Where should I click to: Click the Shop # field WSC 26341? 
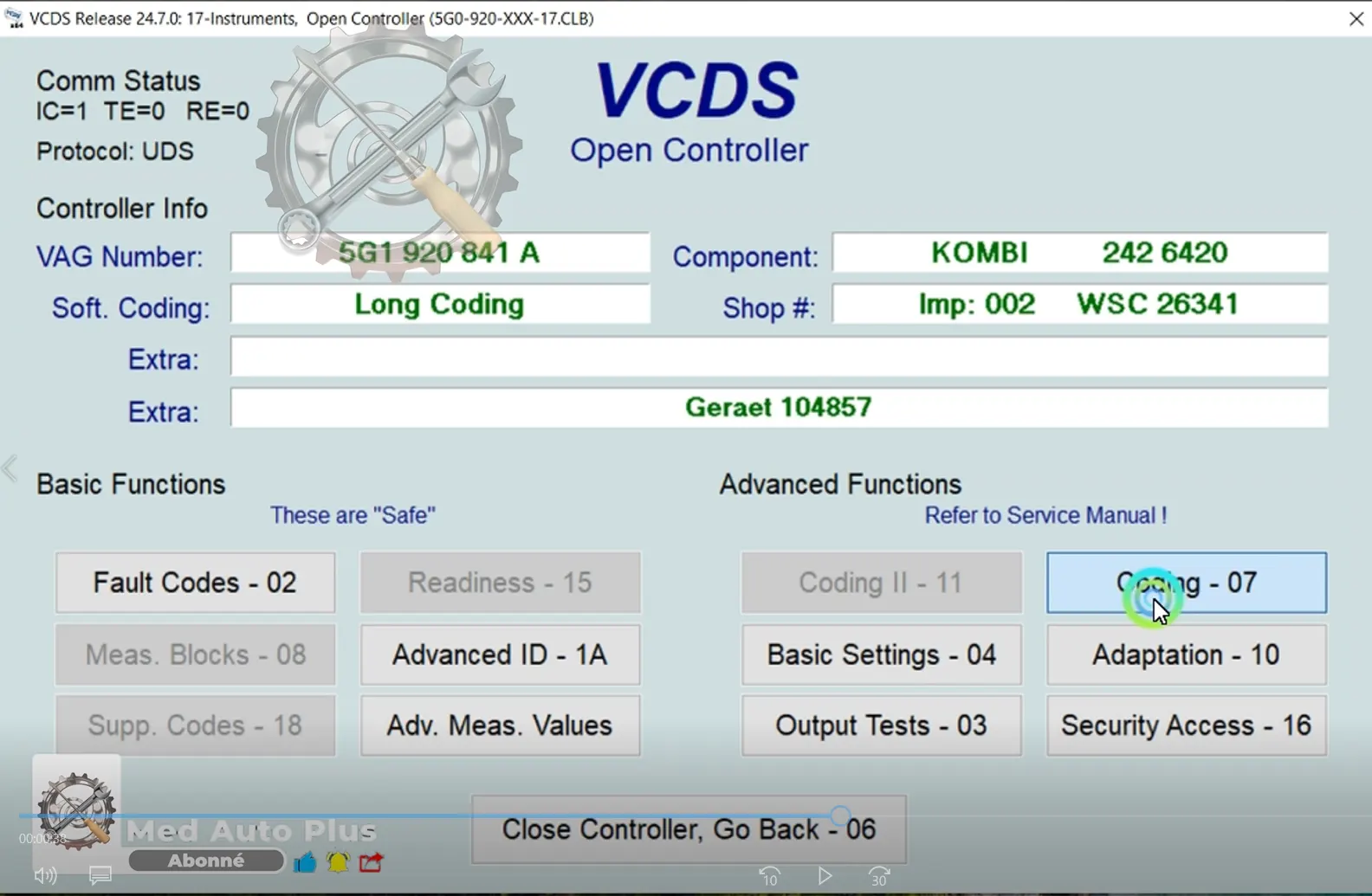coord(1080,304)
